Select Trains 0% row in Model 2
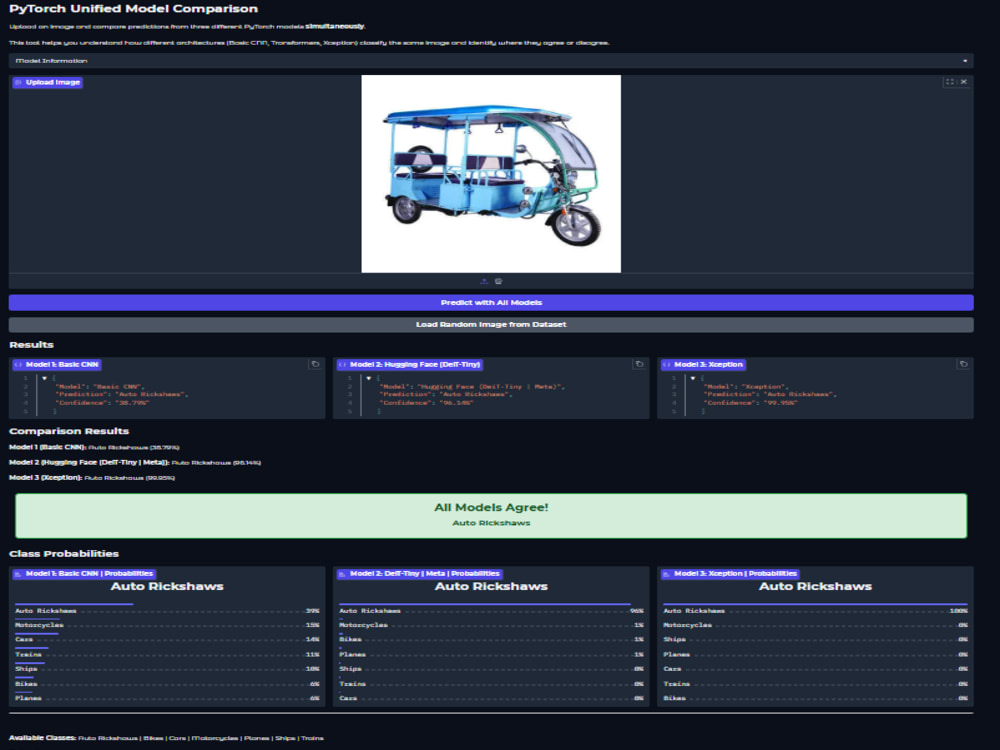Screen dimensions: 1000x750 (x=491, y=682)
